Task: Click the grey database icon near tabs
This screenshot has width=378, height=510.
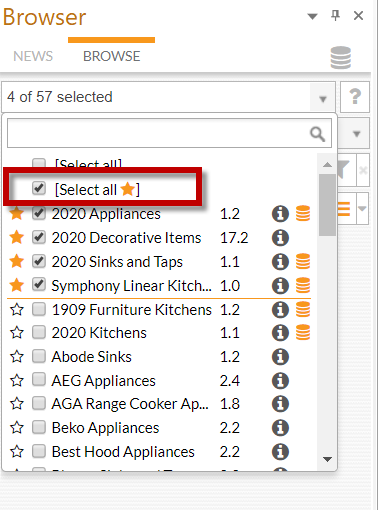Action: (341, 58)
